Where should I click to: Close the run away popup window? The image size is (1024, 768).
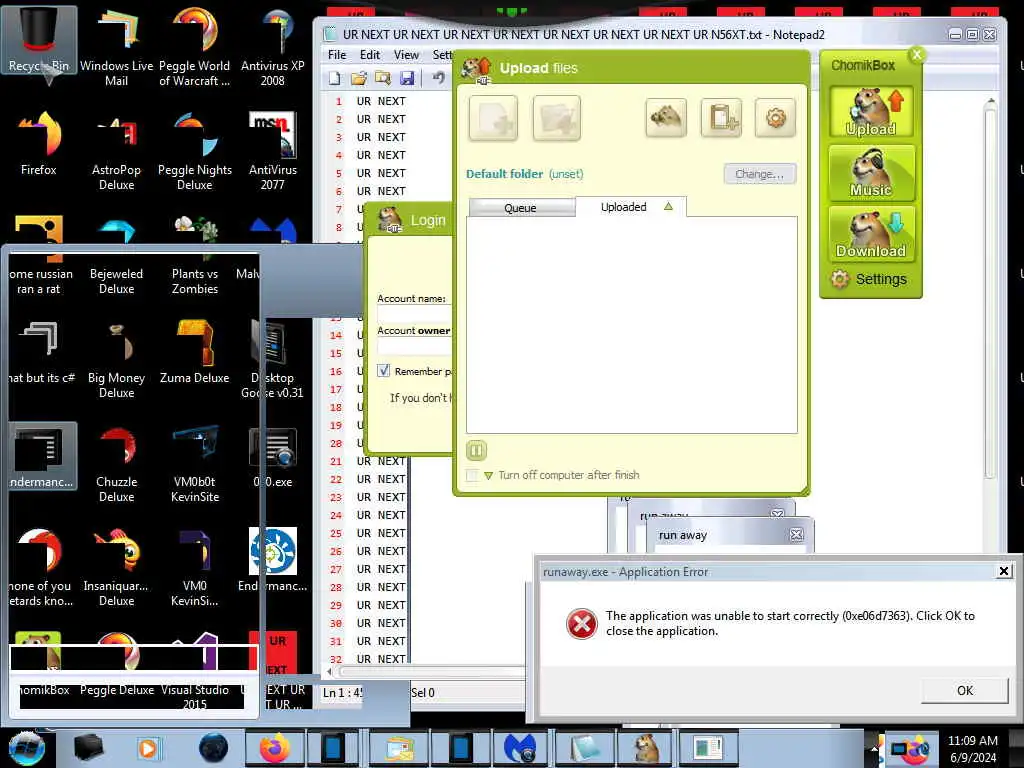point(796,535)
